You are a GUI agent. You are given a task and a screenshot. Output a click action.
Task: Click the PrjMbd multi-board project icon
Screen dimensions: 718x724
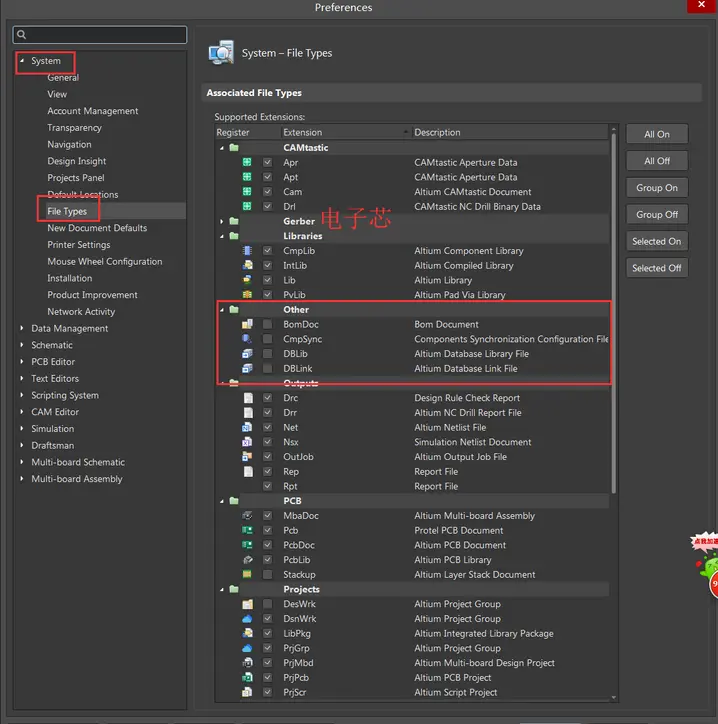click(x=247, y=663)
